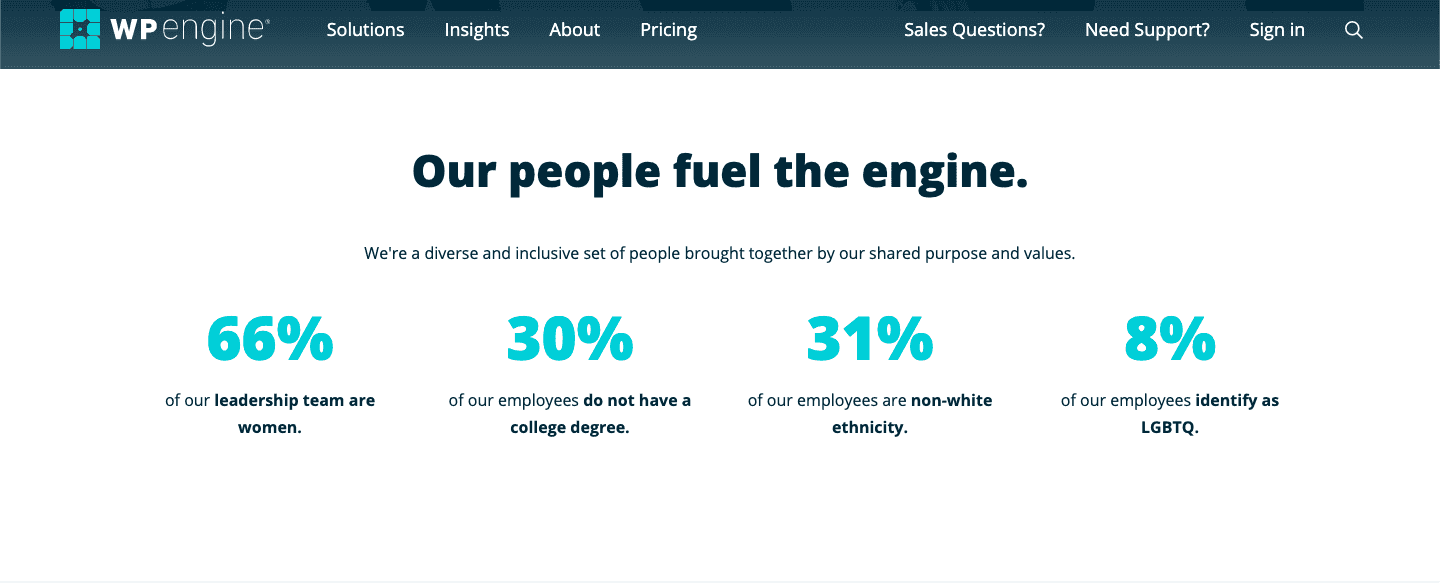Screen dimensions: 1440x583
Task: Click the "identify as LGBTQ" text
Action: (x=1169, y=413)
